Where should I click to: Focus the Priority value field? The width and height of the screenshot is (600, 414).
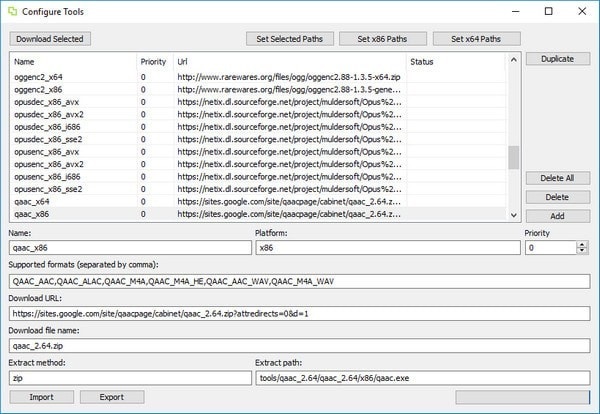[551, 248]
